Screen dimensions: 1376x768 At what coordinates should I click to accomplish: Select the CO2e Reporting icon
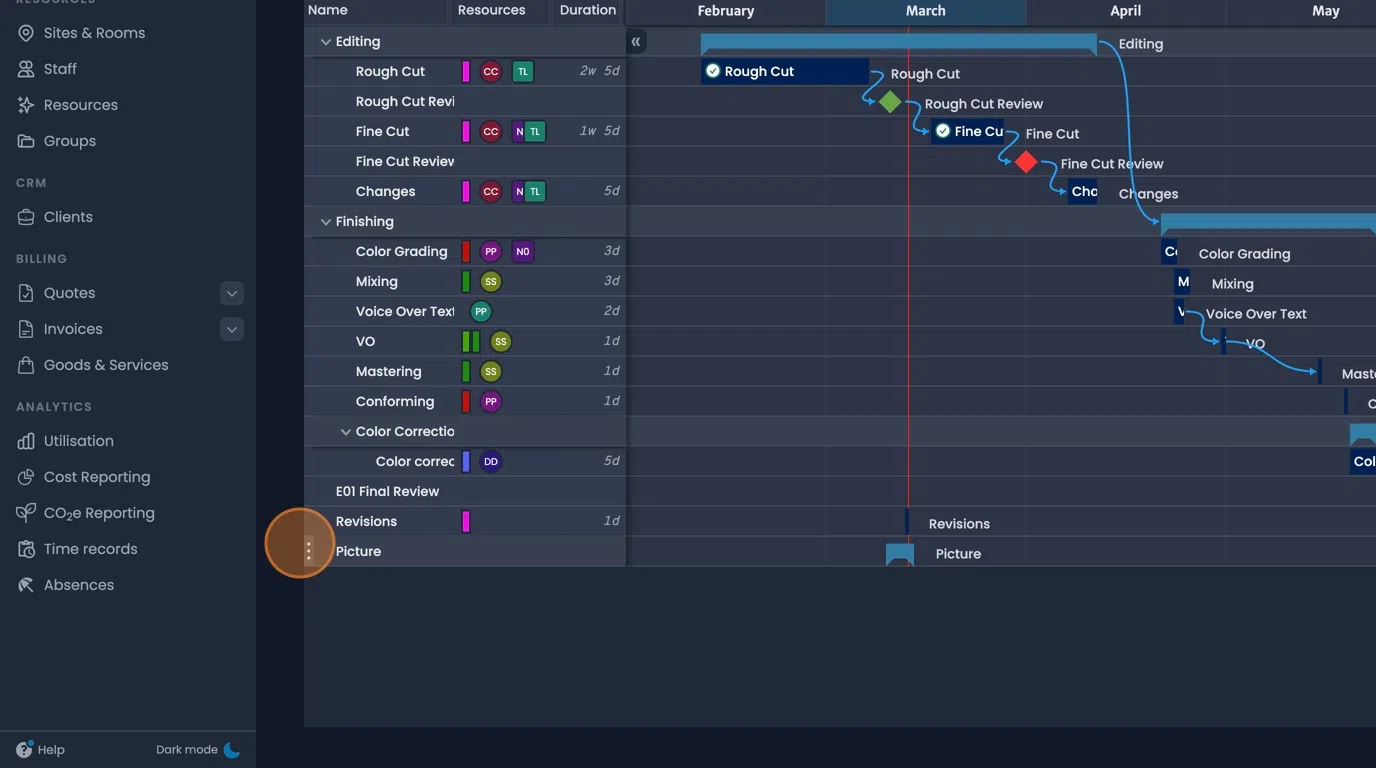pyautogui.click(x=27, y=512)
